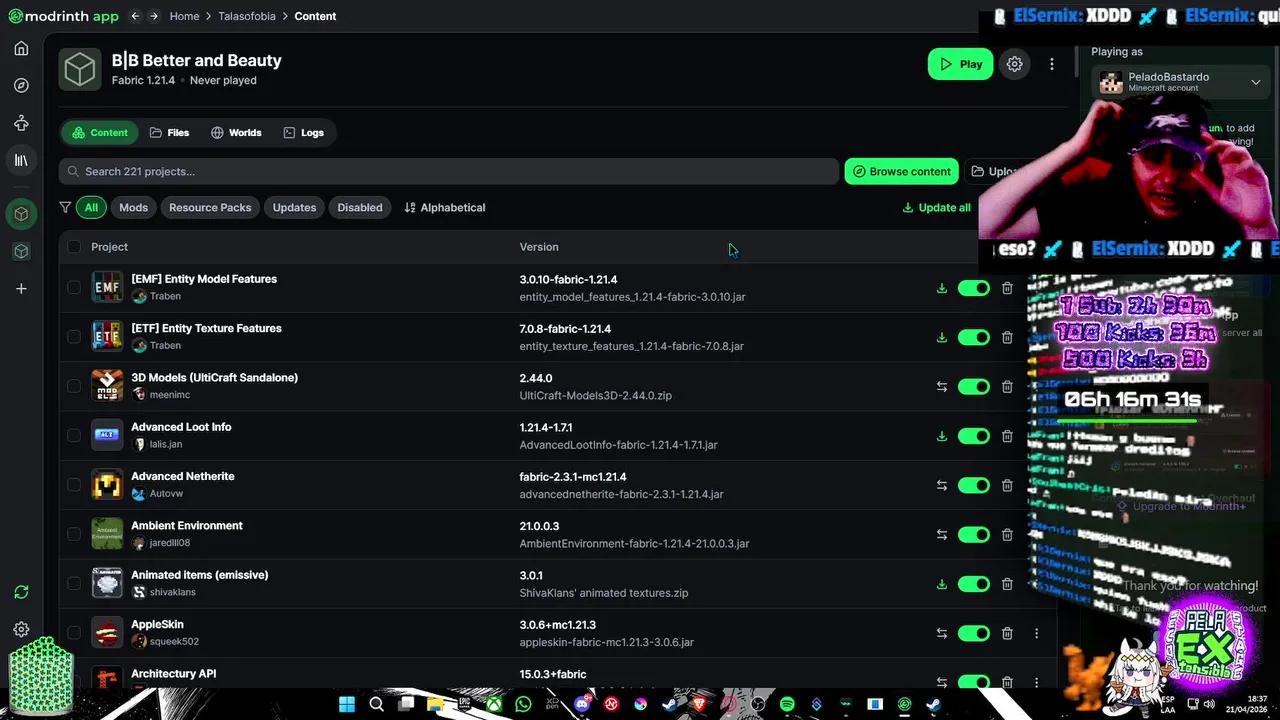Go forward with the right arrow
Image resolution: width=1280 pixels, height=720 pixels.
click(x=153, y=16)
